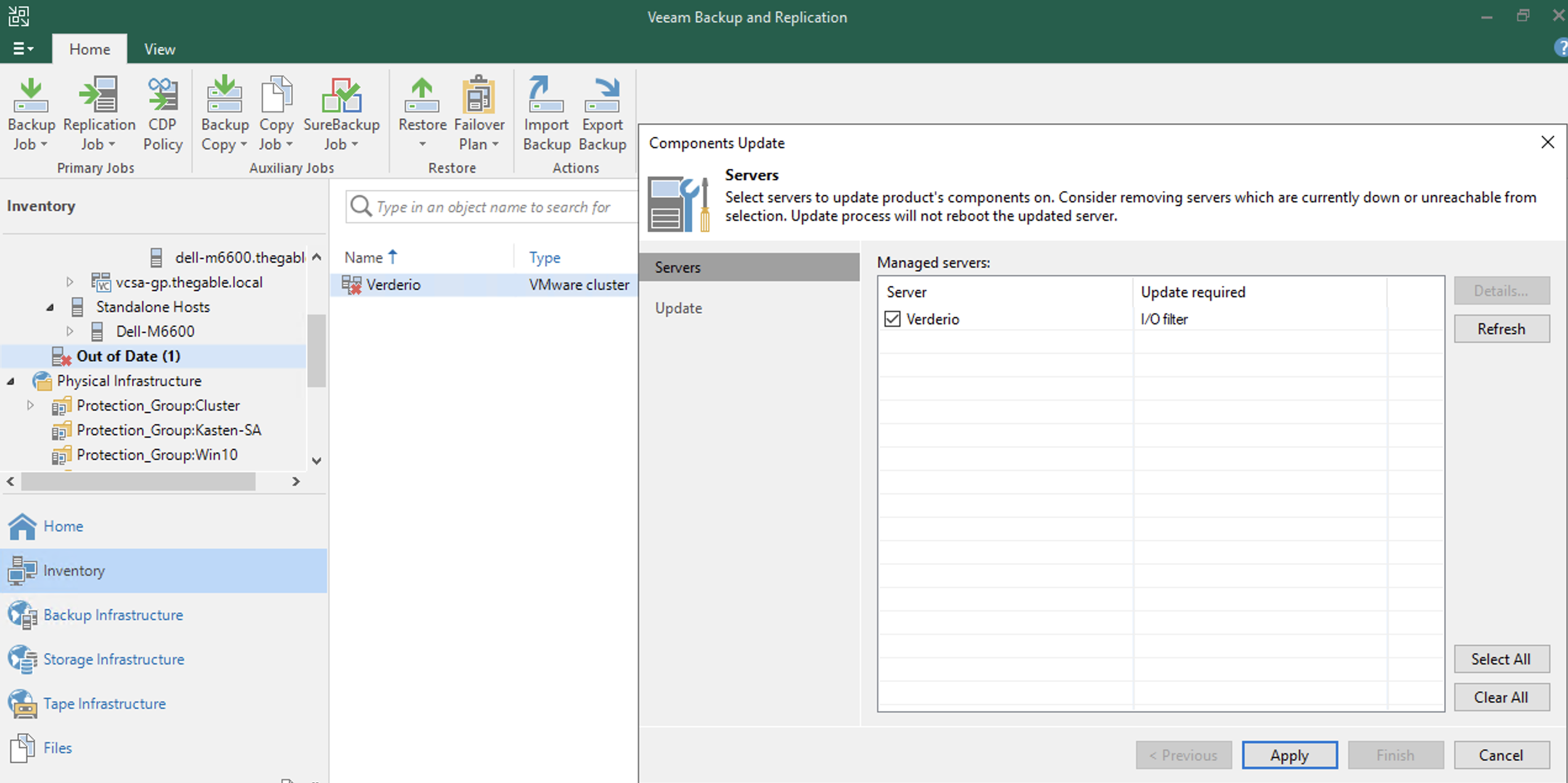Click the Files page icon
This screenshot has width=1568, height=783.
pyautogui.click(x=23, y=748)
